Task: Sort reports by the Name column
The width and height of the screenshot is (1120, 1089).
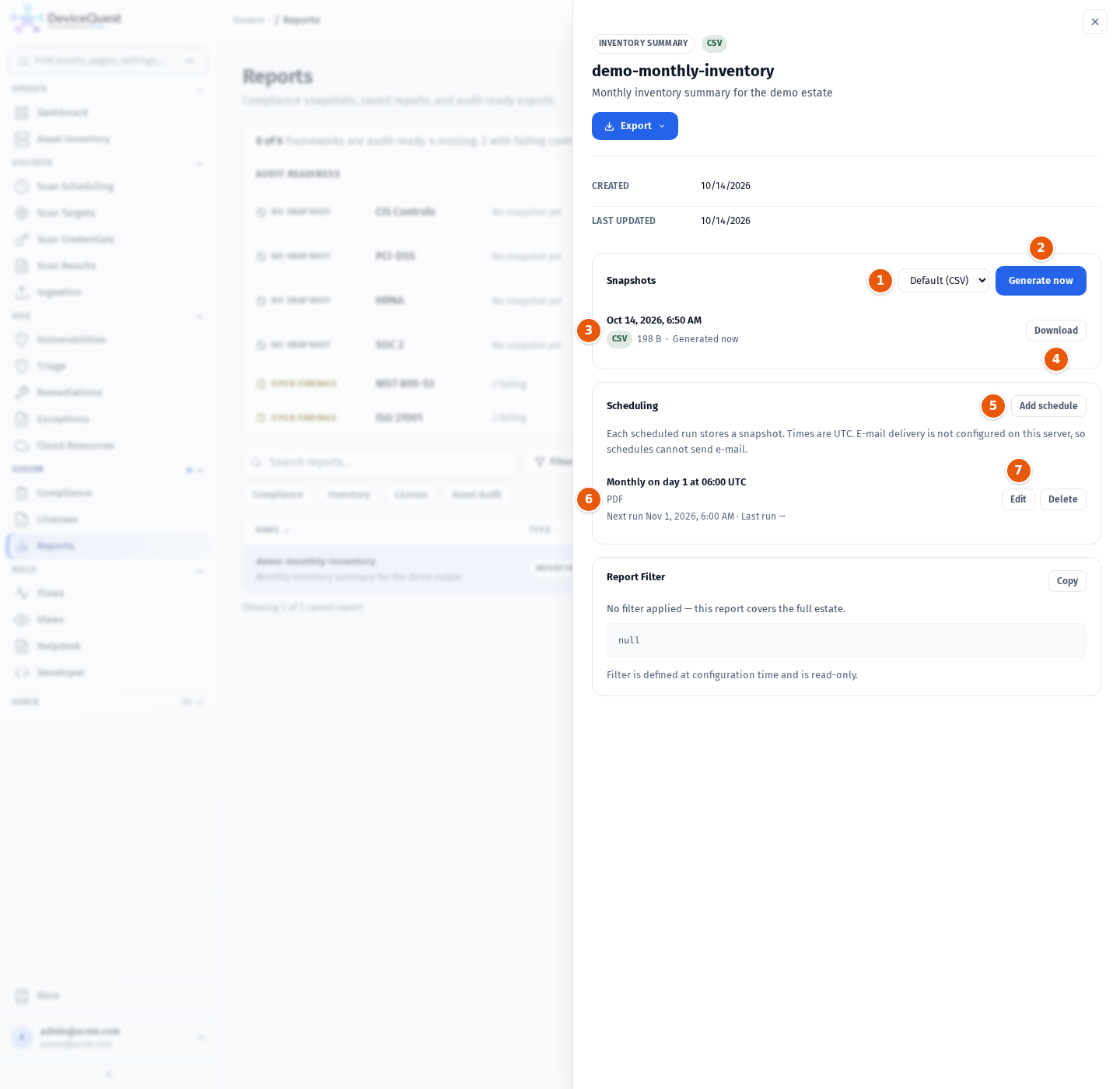Action: click(x=272, y=530)
